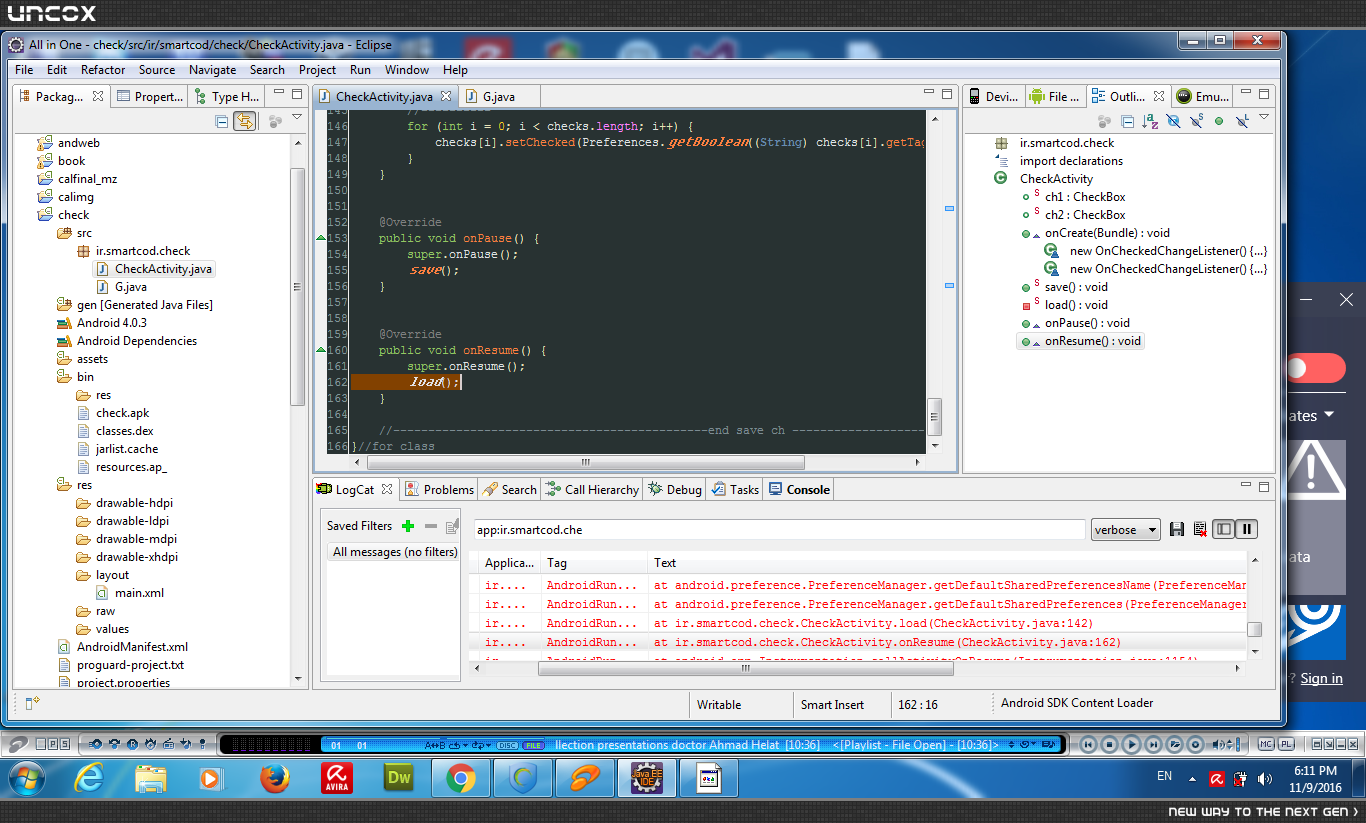This screenshot has height=823, width=1366.
Task: Switch to the Search tab
Action: (509, 489)
